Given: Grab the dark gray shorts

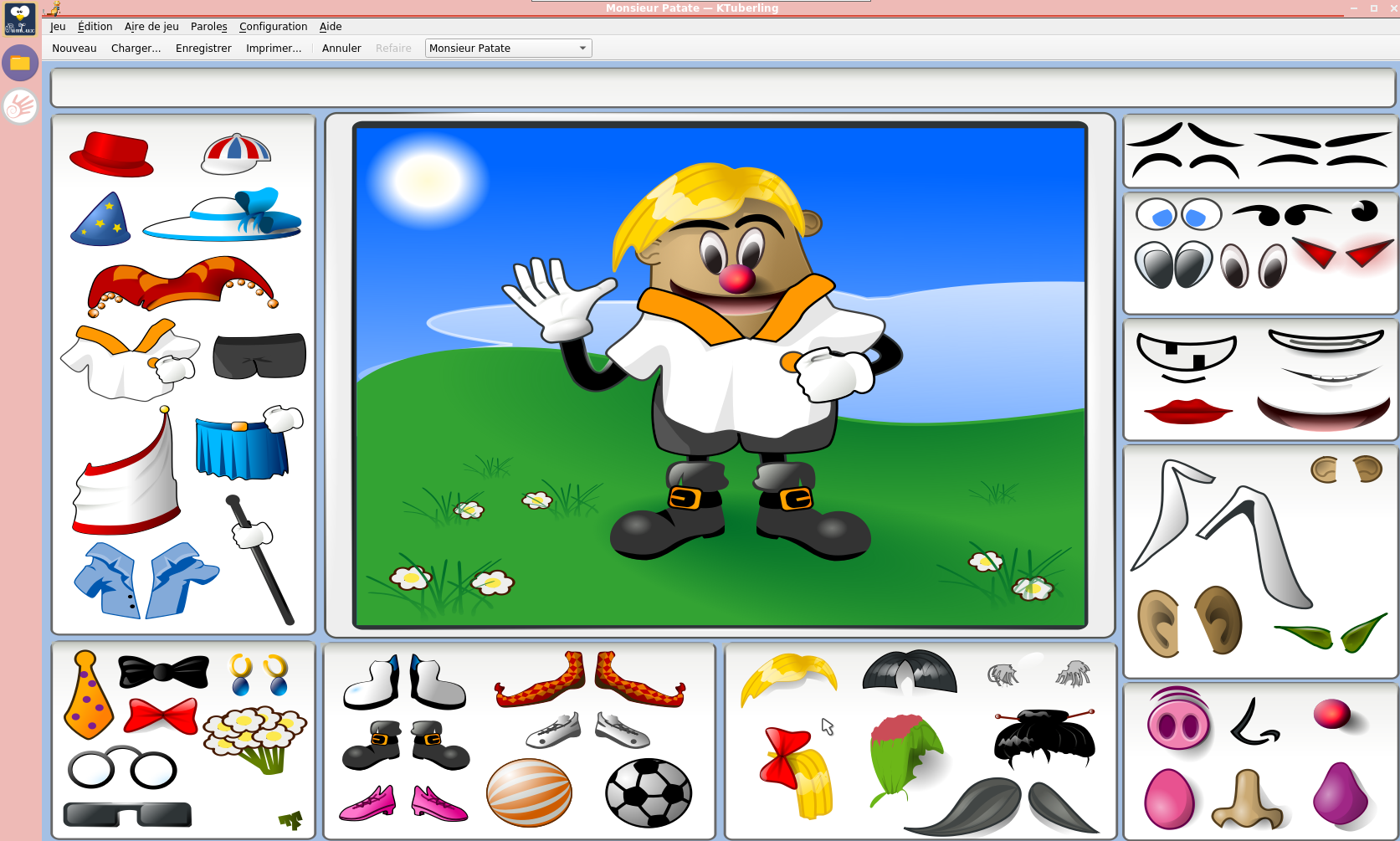Looking at the screenshot, I should 259,356.
